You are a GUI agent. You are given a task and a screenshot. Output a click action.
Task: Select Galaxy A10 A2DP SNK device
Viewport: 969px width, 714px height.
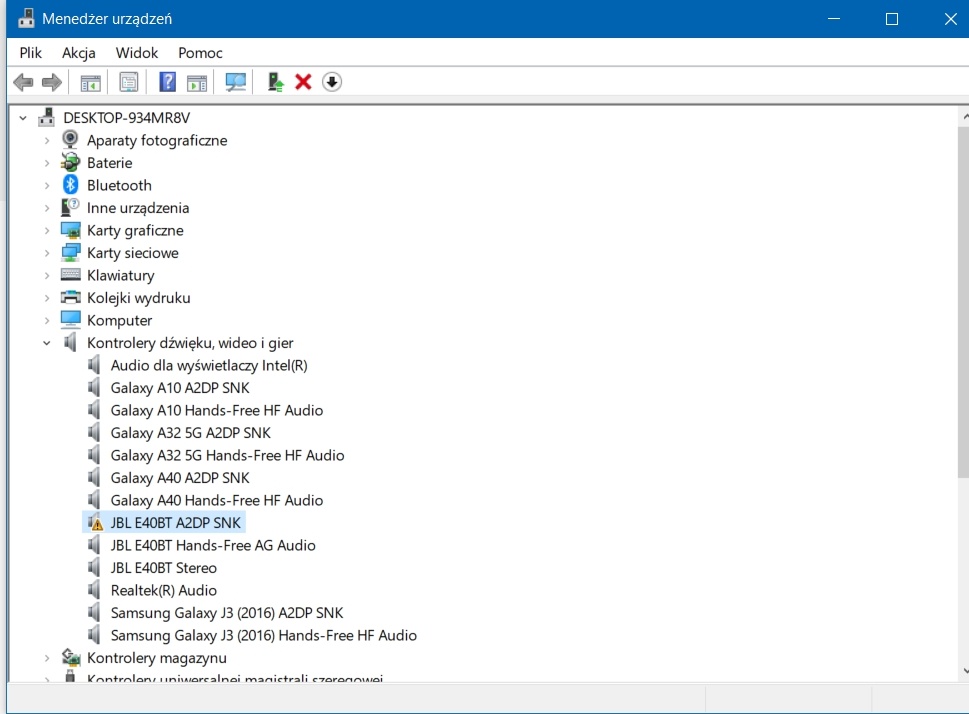tap(180, 388)
